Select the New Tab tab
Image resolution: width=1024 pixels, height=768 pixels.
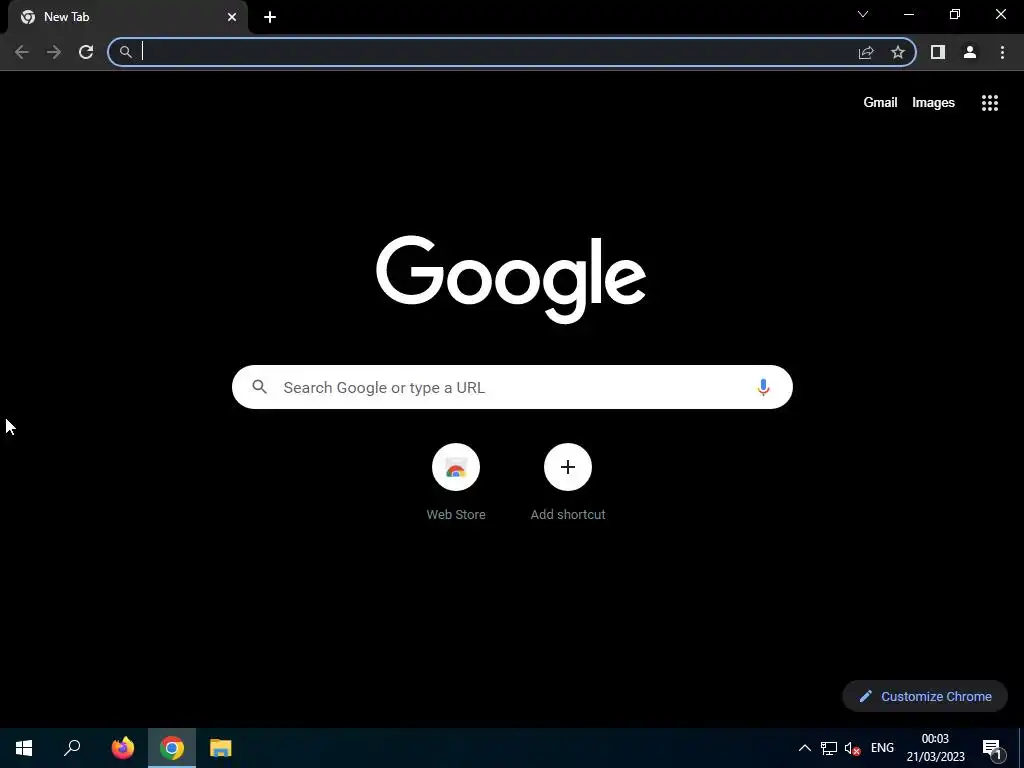pyautogui.click(x=128, y=17)
